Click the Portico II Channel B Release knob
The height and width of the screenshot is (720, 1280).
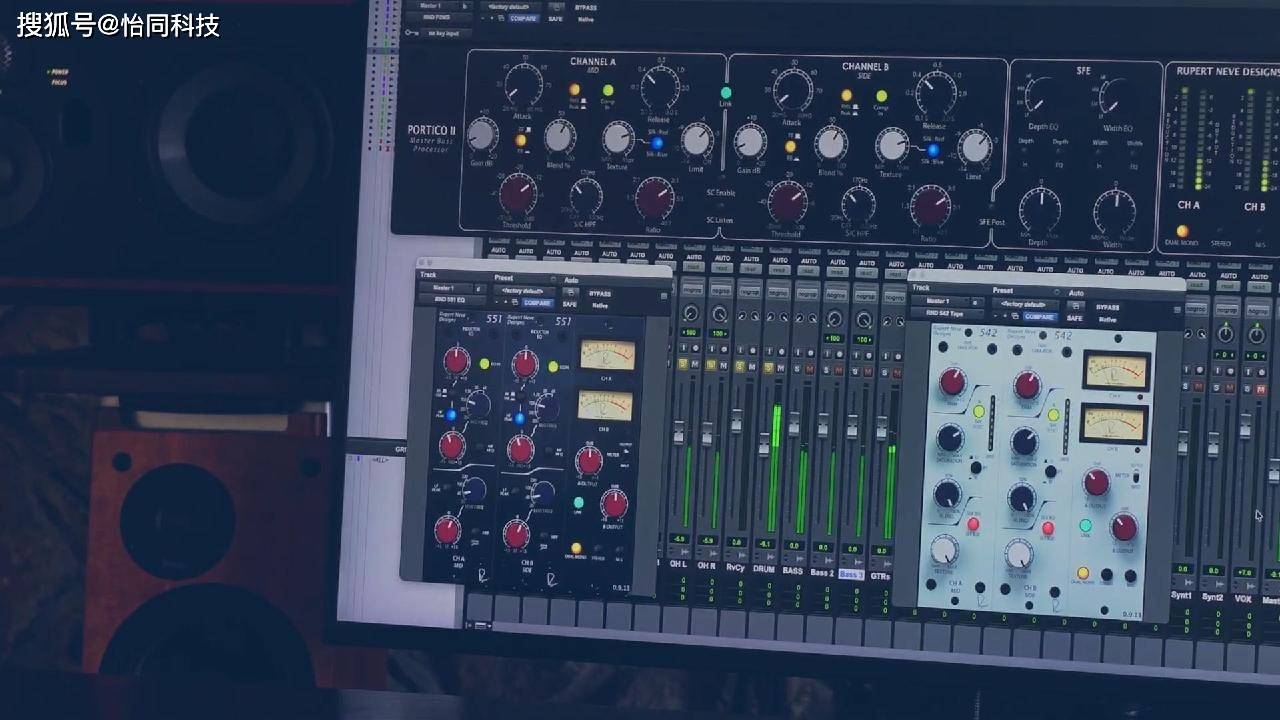935,93
